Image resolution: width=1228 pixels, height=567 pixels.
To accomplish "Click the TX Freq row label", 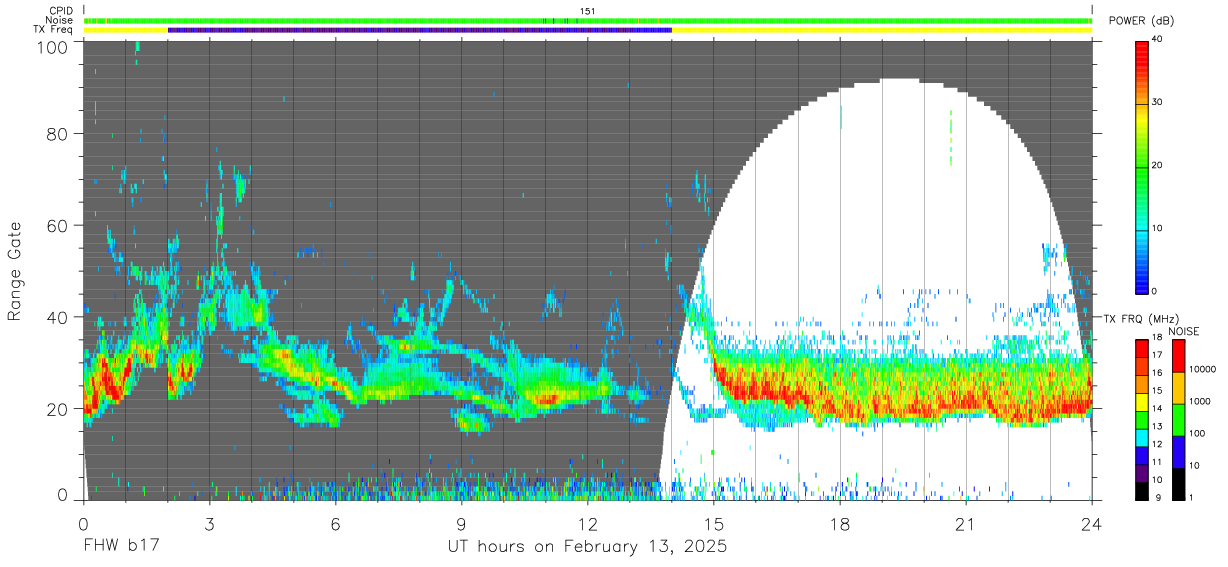I will (54, 30).
